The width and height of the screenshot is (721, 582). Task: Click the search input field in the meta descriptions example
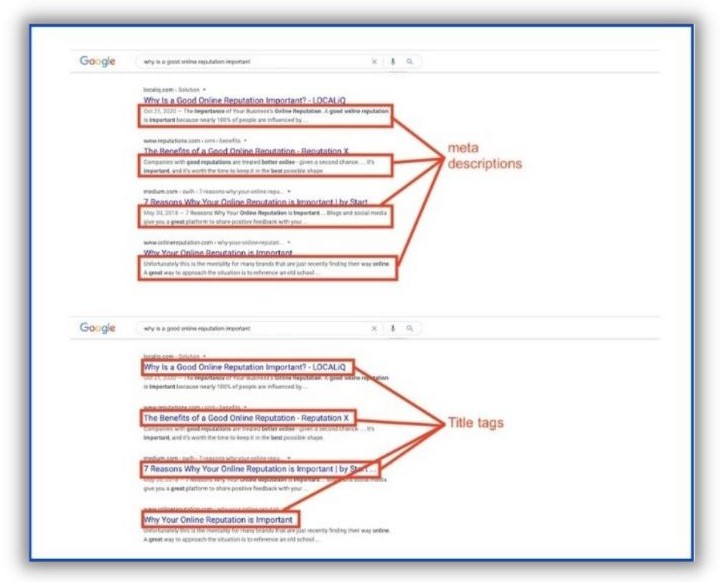pos(250,61)
